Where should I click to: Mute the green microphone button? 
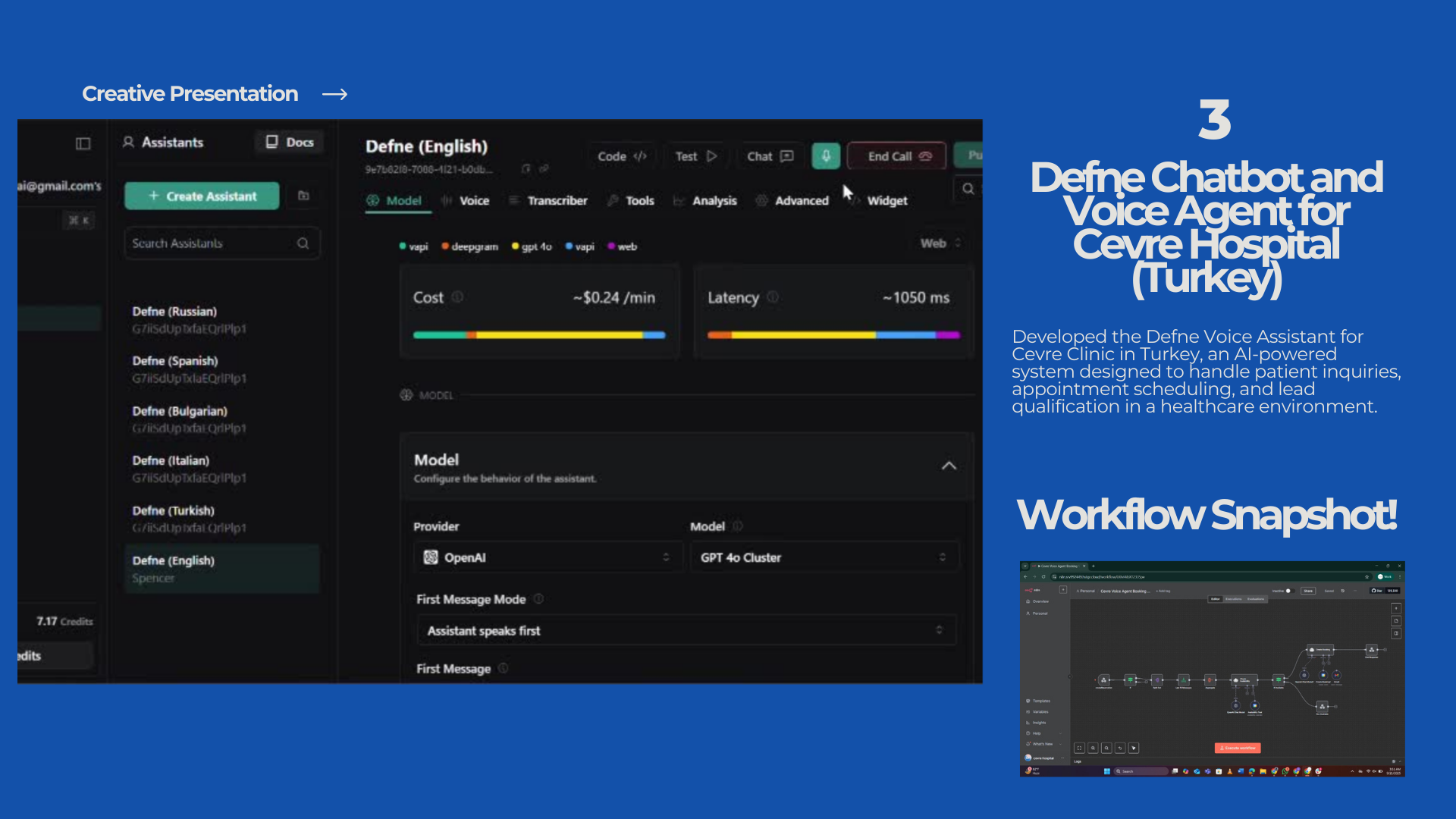826,155
